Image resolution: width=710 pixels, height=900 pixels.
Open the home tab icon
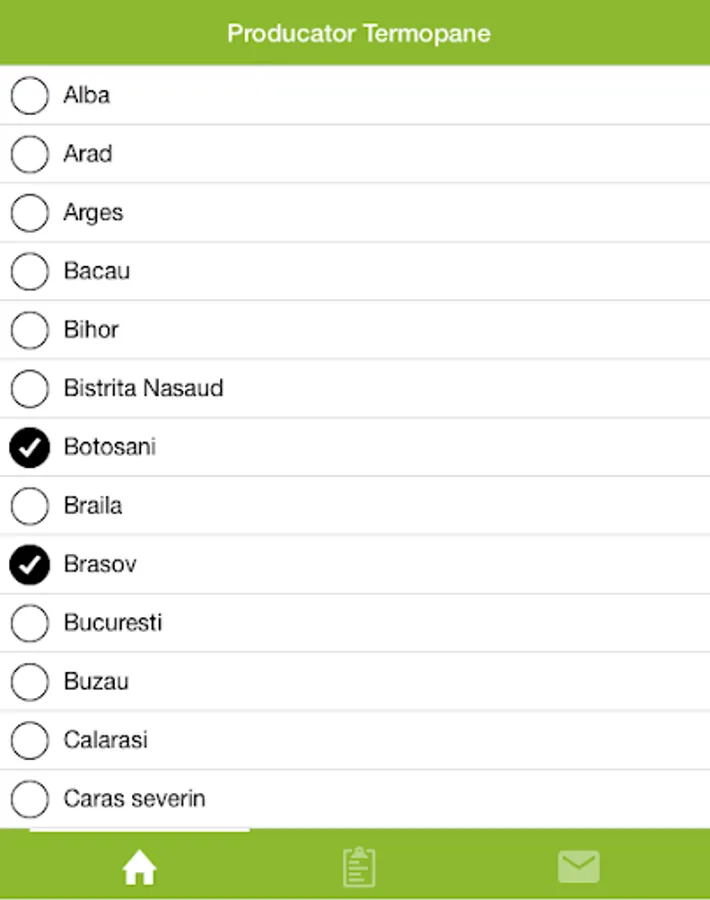click(139, 868)
